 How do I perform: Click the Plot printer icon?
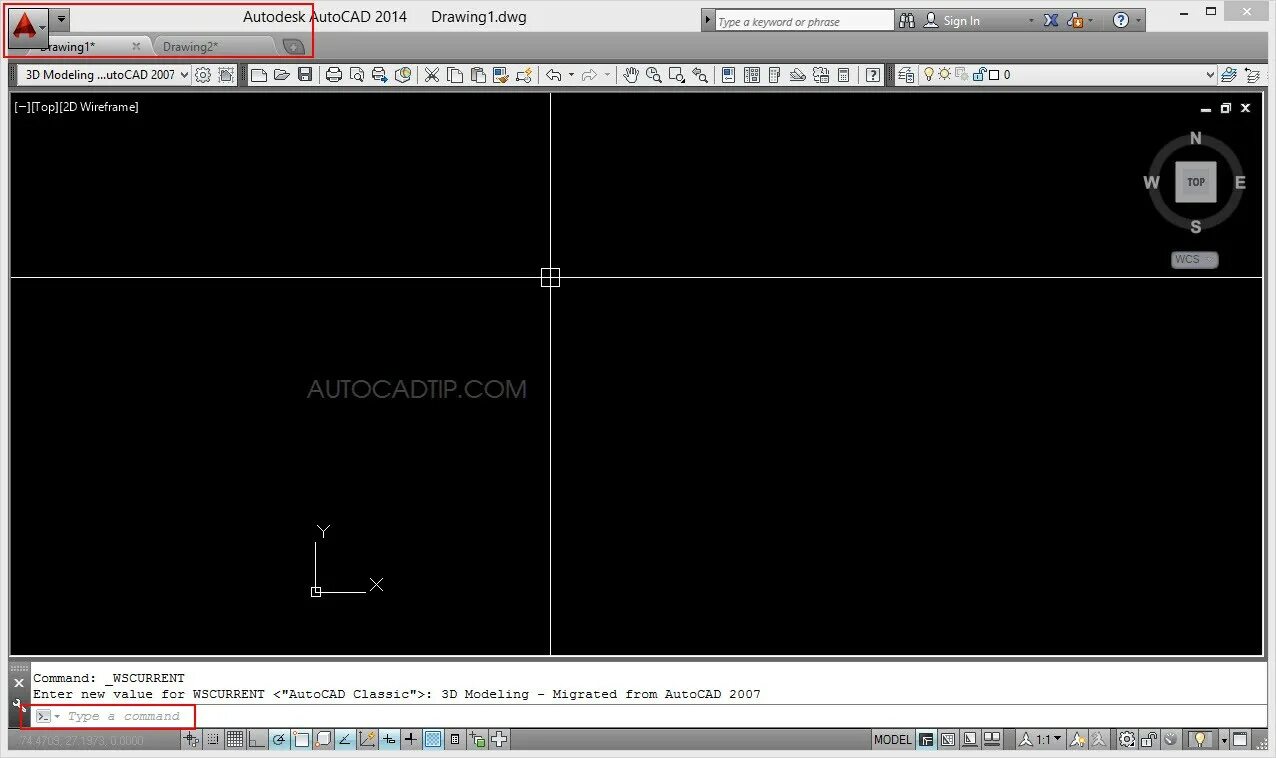(334, 75)
